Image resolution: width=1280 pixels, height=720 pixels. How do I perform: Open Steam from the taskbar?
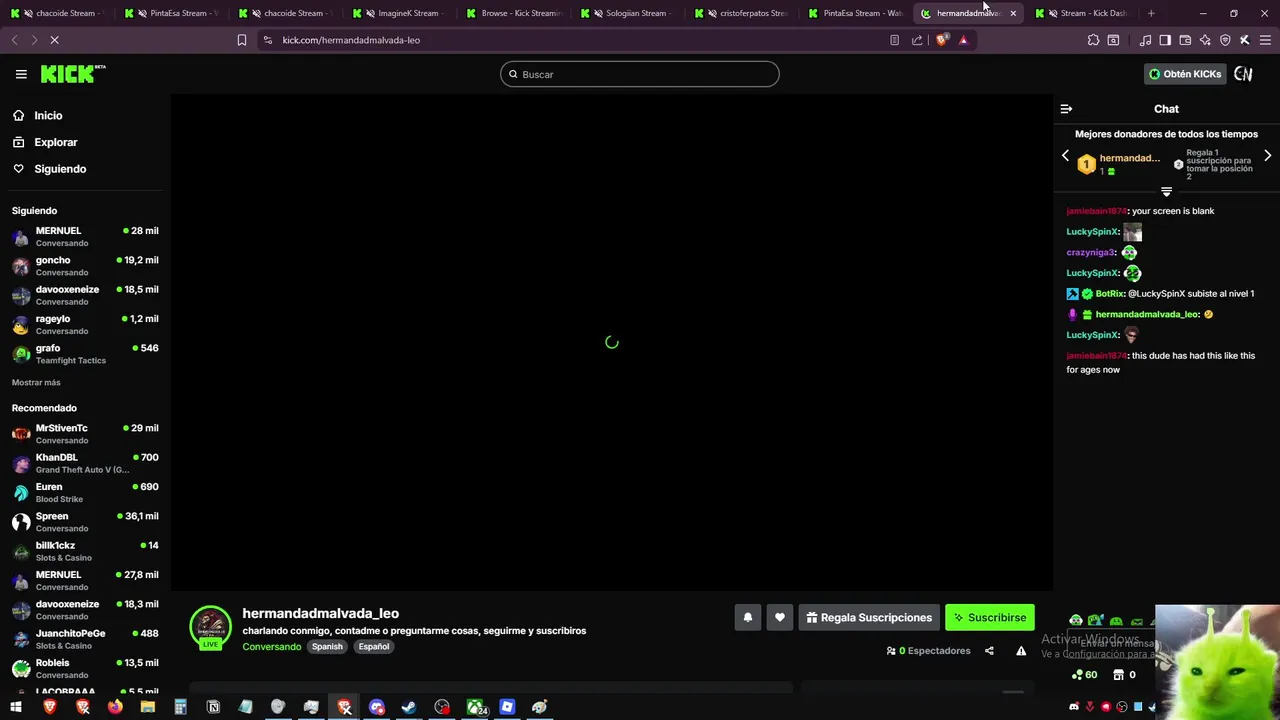pos(409,707)
